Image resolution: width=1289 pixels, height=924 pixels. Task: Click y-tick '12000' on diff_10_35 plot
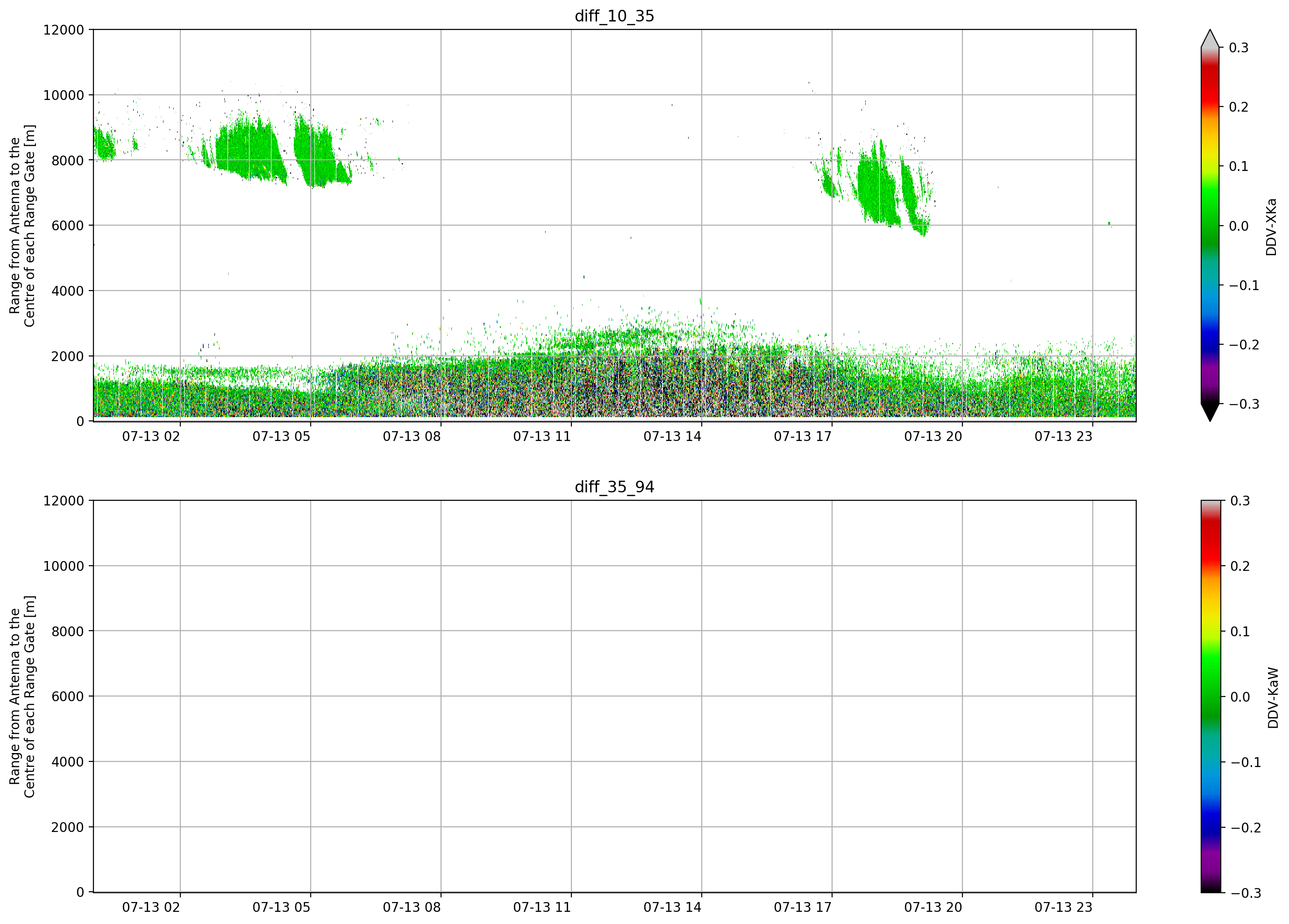(x=64, y=30)
